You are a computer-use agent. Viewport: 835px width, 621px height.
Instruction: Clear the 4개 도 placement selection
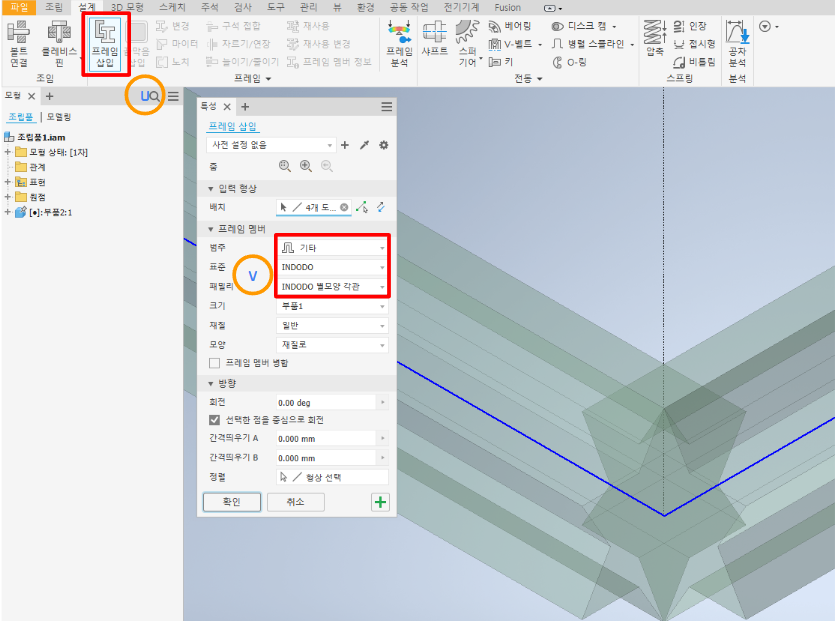click(x=345, y=207)
